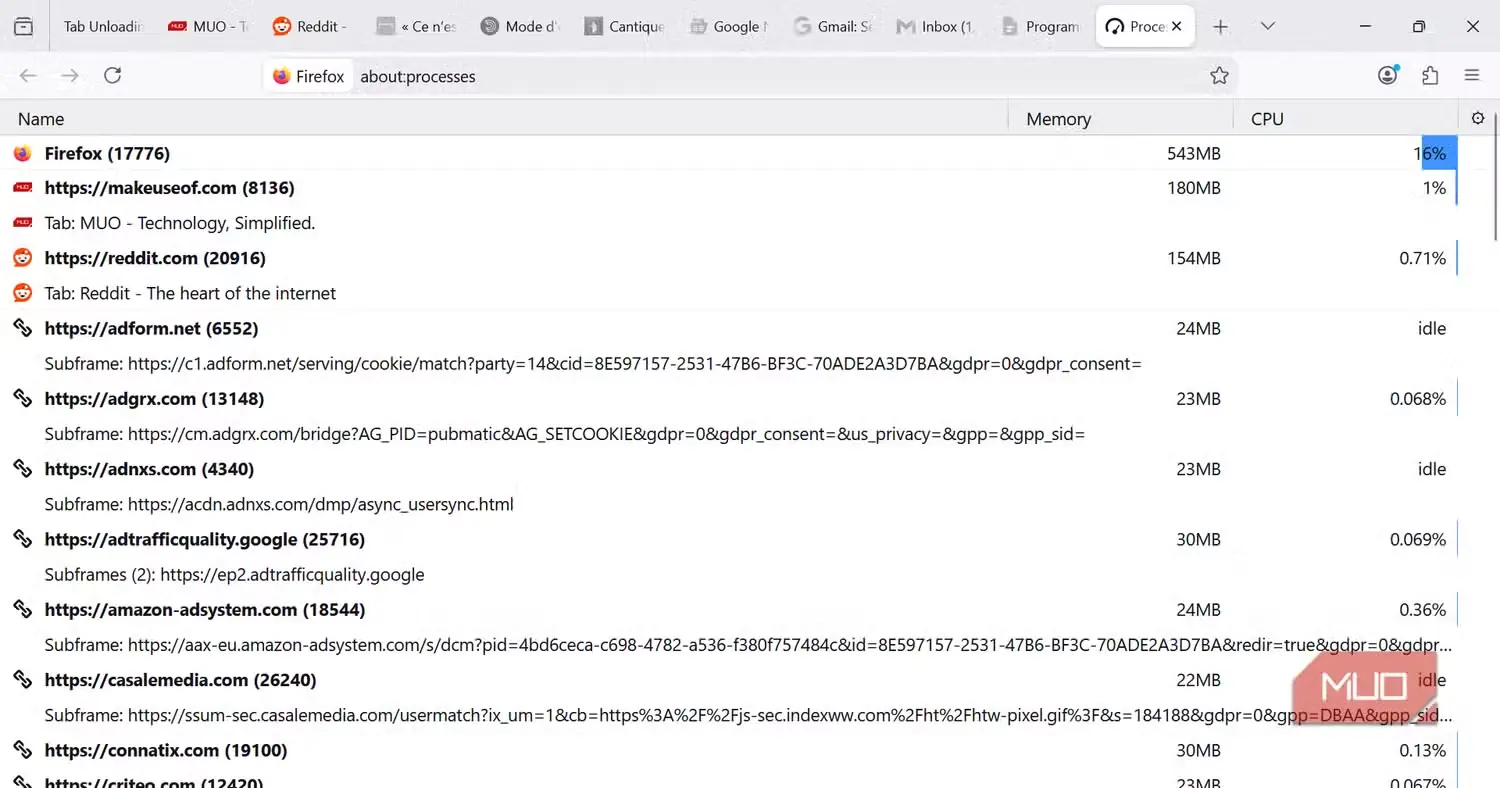Click the link icon of adform.net process
The image size is (1500, 788).
tap(22, 328)
